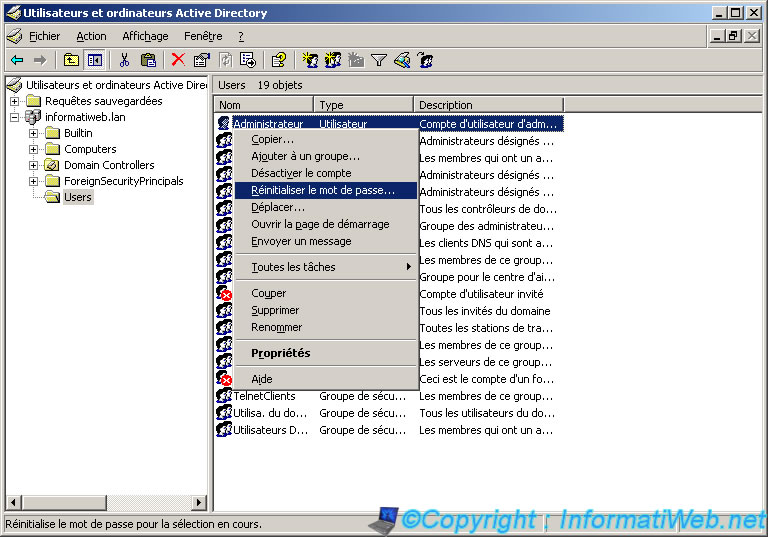
Task: Choose Désactiver le compte
Action: pos(326,173)
